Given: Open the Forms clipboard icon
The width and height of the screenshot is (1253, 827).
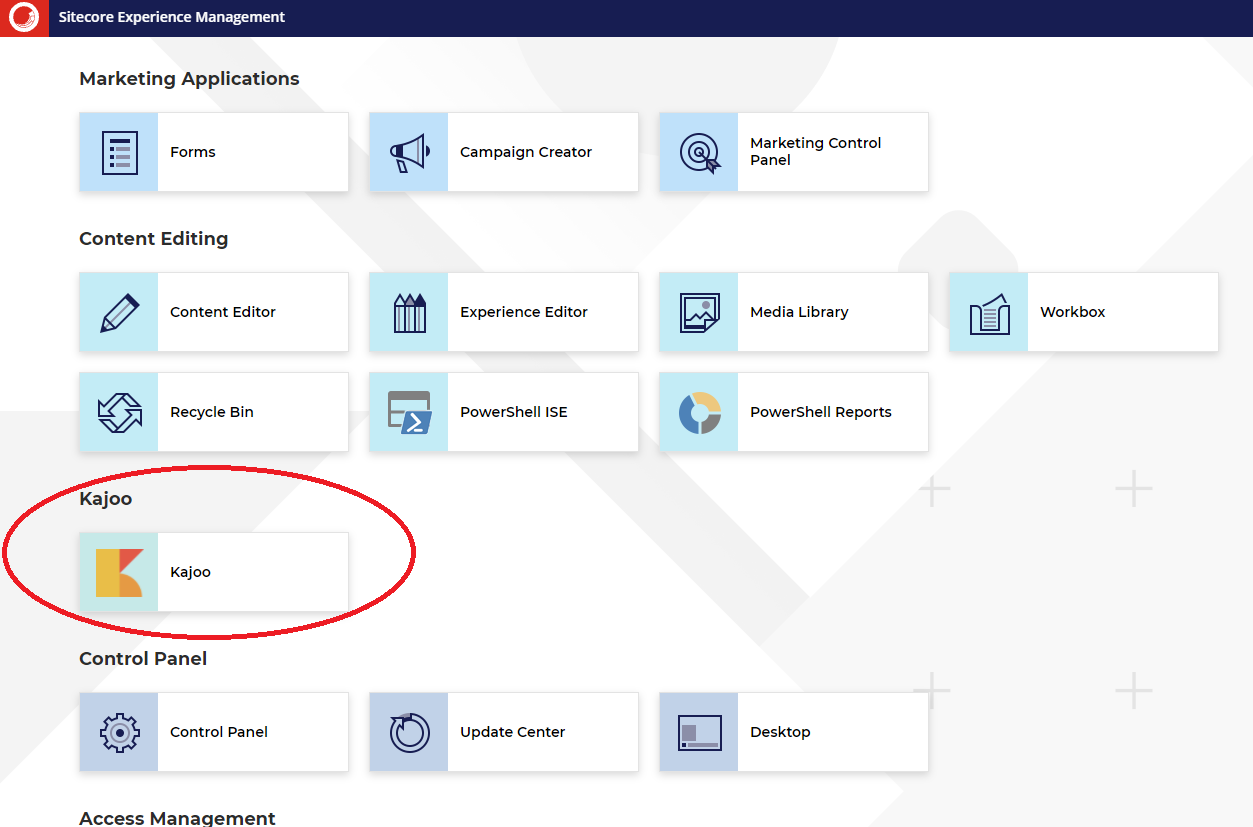Looking at the screenshot, I should tap(119, 152).
